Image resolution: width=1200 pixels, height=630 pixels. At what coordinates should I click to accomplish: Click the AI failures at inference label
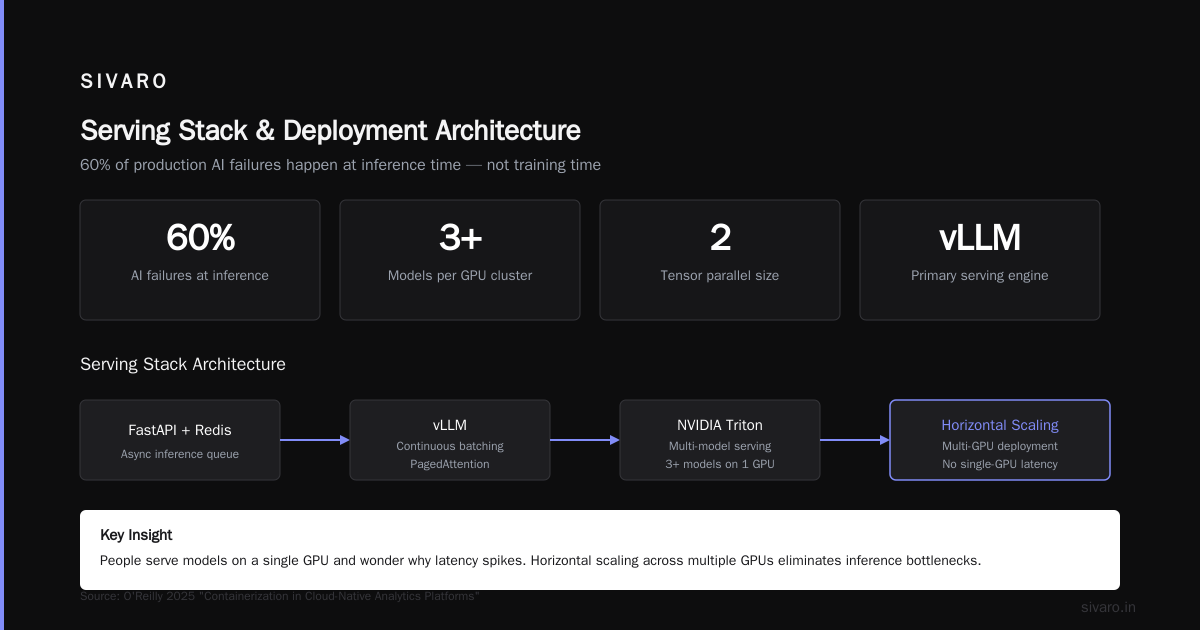200,275
